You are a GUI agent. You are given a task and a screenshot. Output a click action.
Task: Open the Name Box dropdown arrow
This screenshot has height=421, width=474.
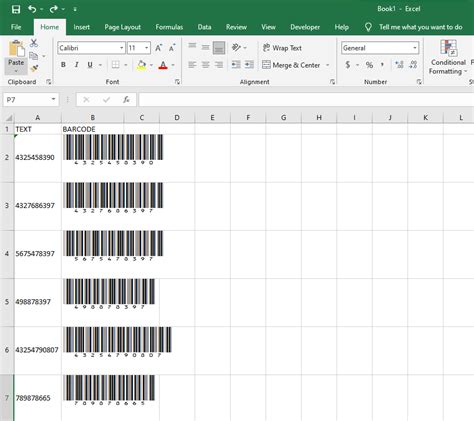tap(53, 99)
